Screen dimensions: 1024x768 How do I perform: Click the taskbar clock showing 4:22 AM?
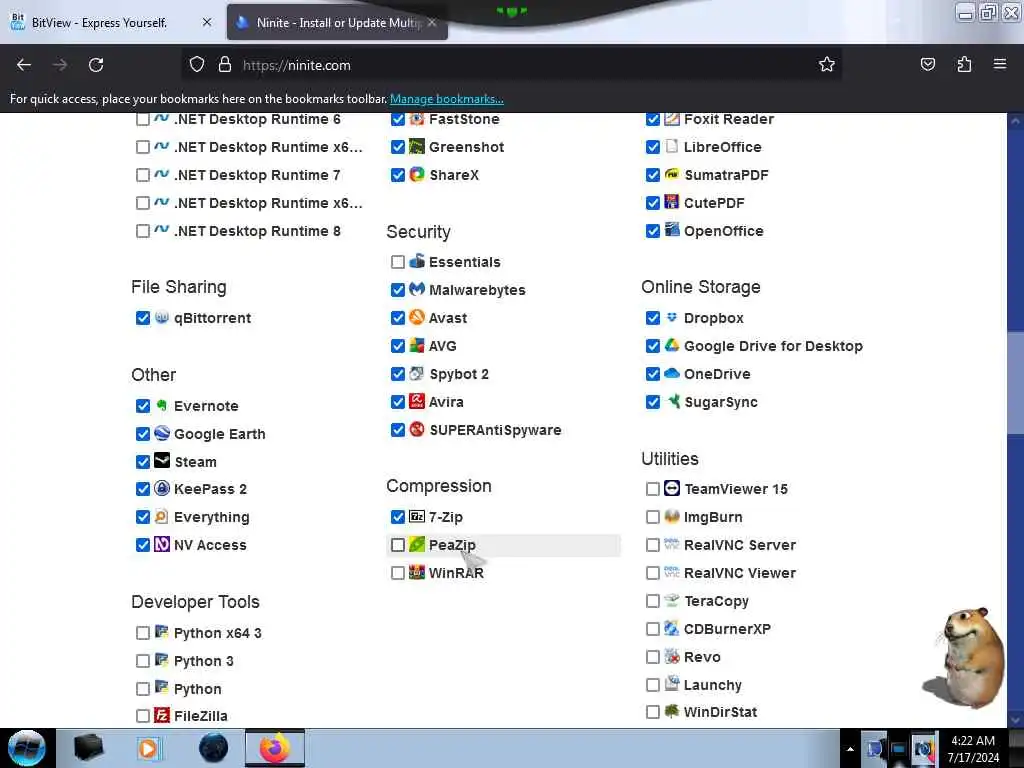[x=973, y=749]
